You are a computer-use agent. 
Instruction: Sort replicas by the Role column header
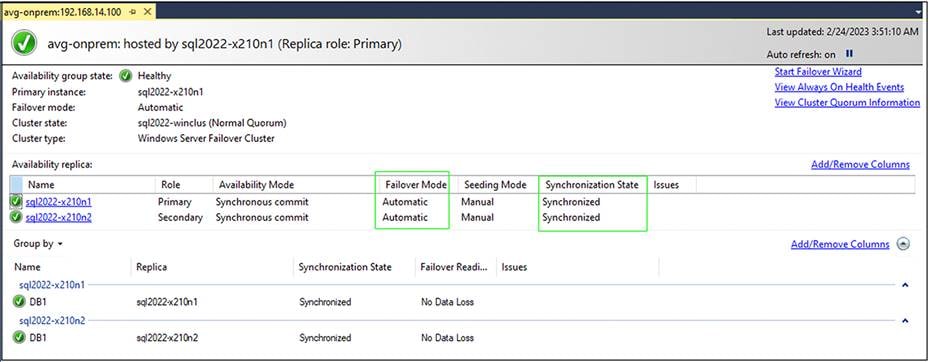(183, 185)
